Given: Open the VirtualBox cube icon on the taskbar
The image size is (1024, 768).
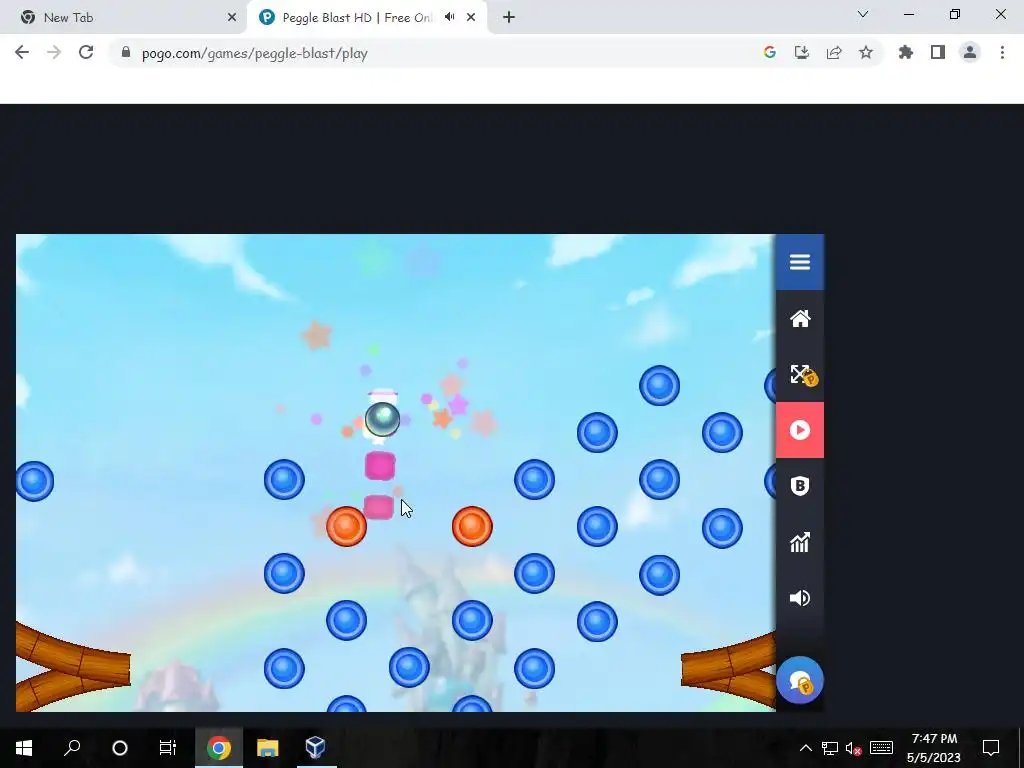Looking at the screenshot, I should (315, 747).
